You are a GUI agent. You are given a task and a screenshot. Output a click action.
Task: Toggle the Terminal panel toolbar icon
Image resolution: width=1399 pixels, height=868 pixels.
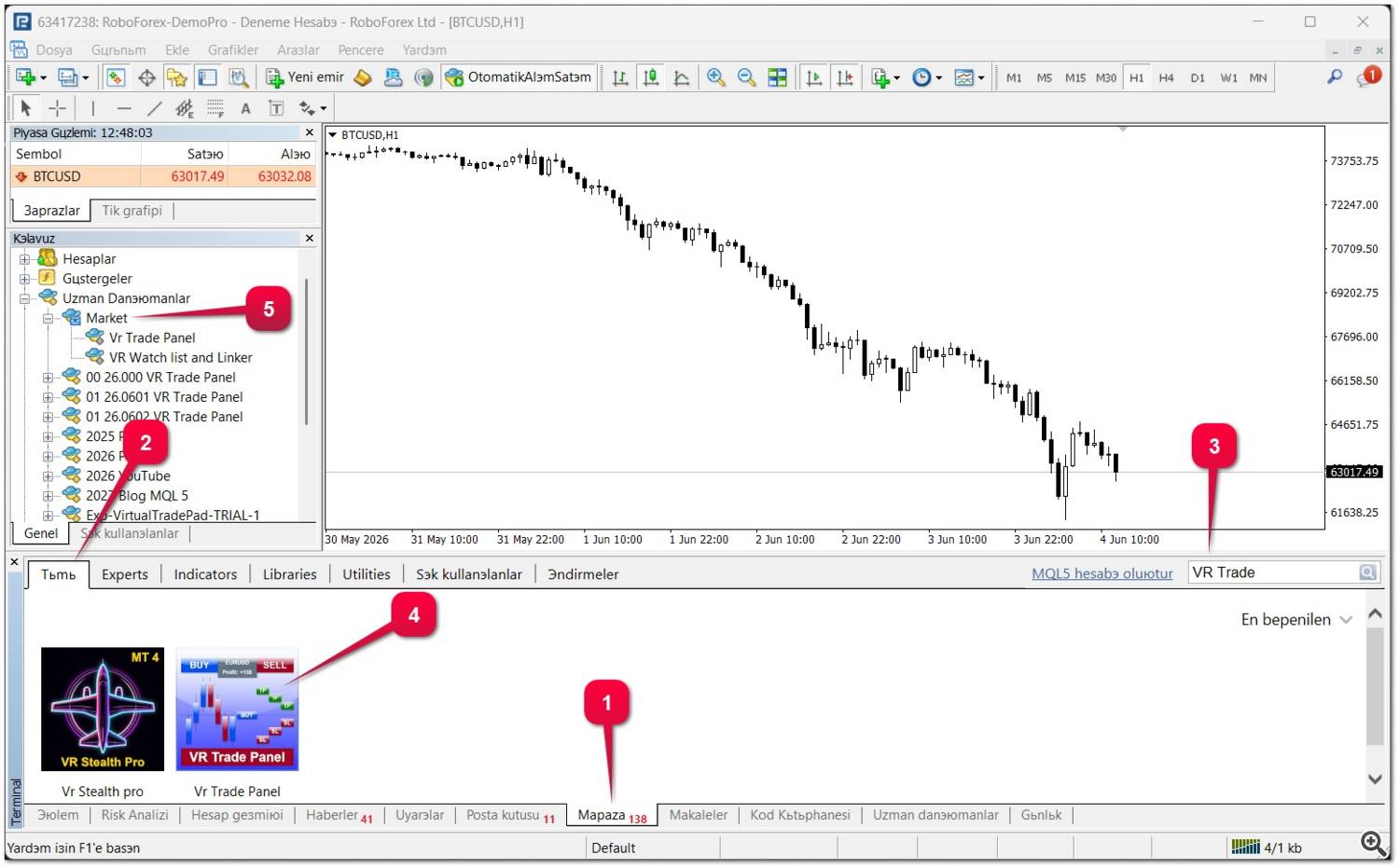(207, 77)
